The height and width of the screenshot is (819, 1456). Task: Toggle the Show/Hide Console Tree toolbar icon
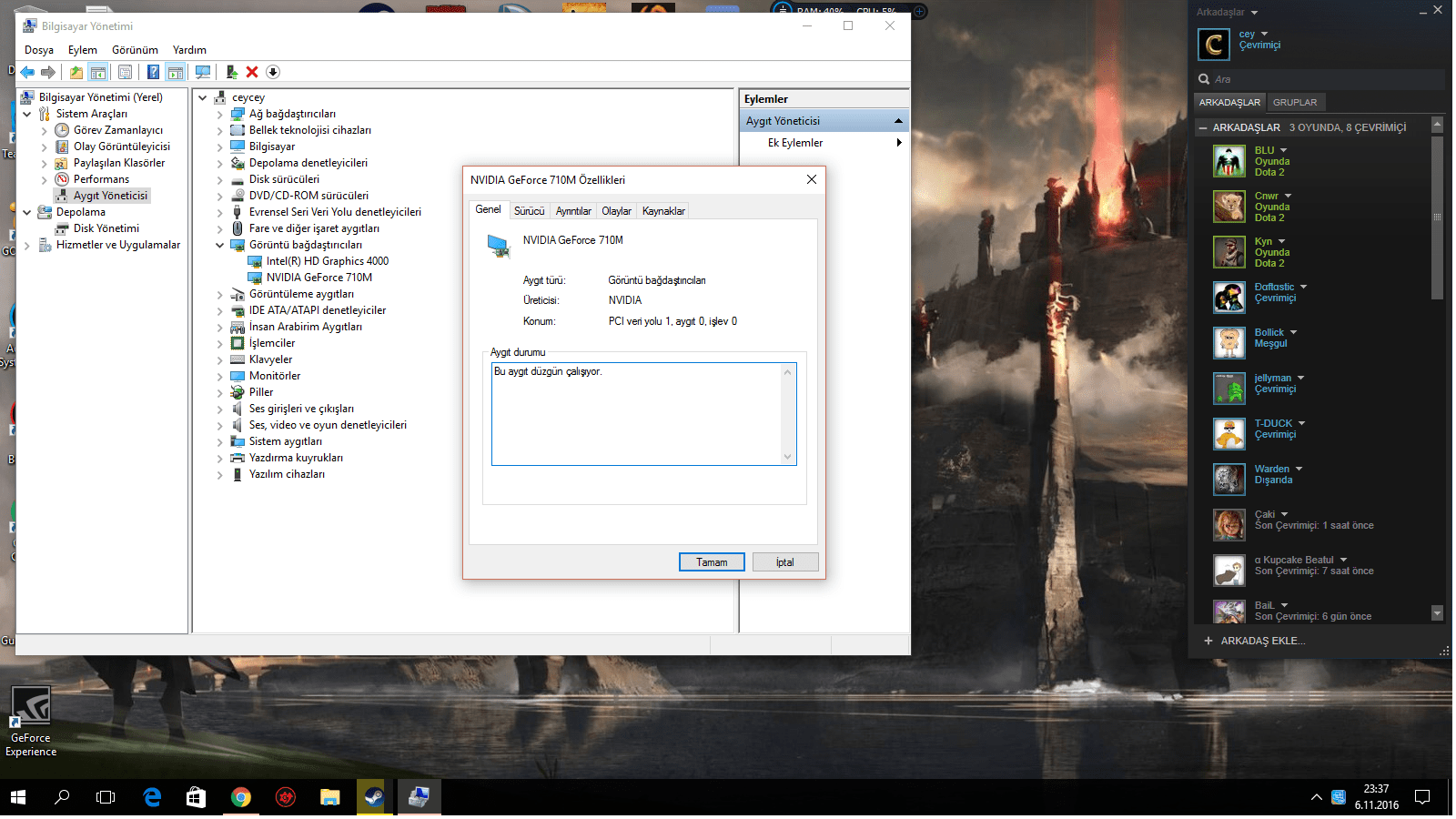pos(98,72)
